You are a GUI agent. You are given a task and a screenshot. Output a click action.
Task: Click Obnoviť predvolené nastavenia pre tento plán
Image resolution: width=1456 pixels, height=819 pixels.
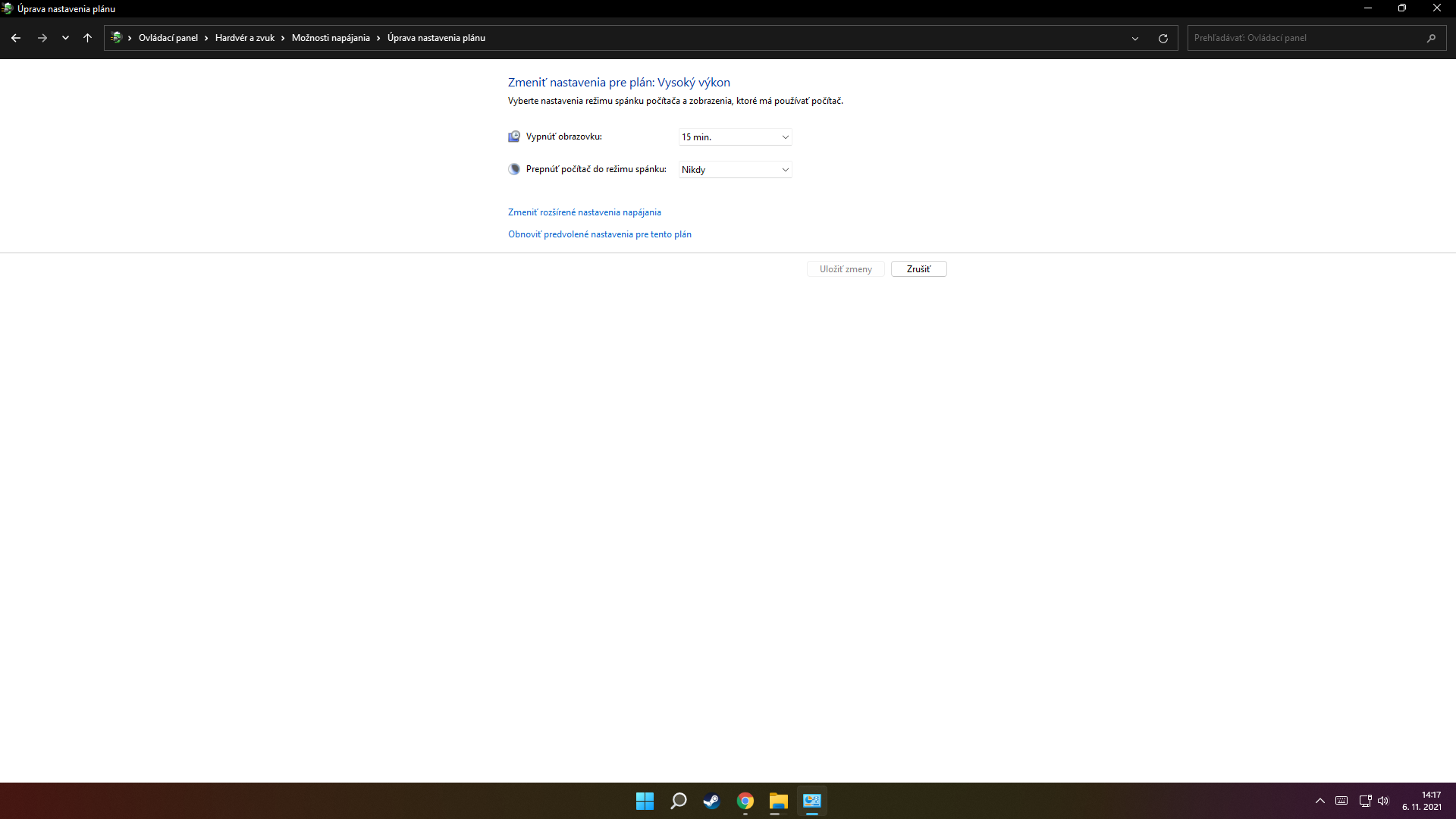599,234
